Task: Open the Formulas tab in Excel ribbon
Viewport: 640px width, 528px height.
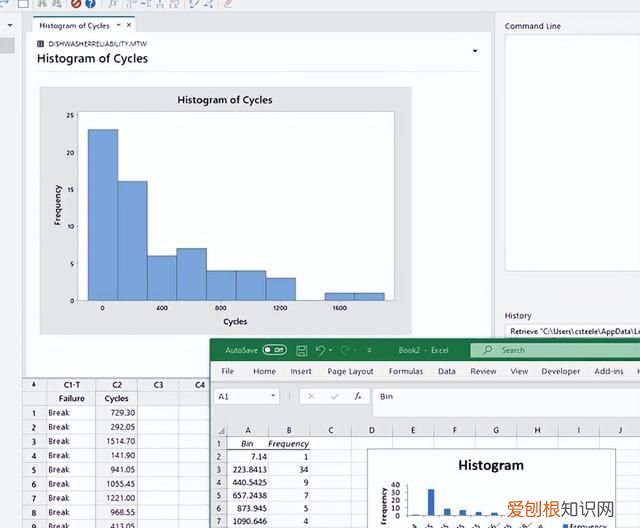Action: point(405,371)
